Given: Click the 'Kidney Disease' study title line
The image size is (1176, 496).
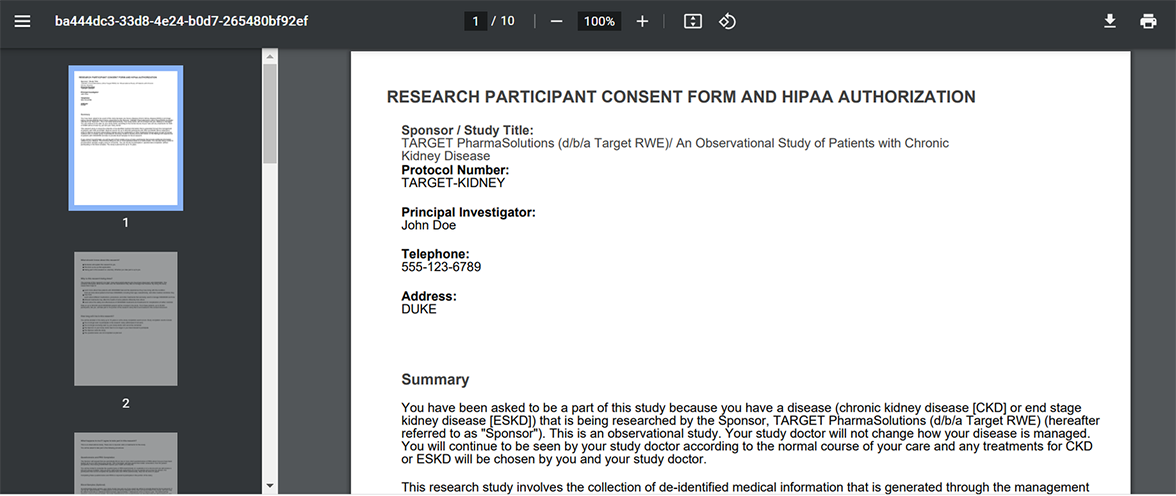Looking at the screenshot, I should click(446, 156).
